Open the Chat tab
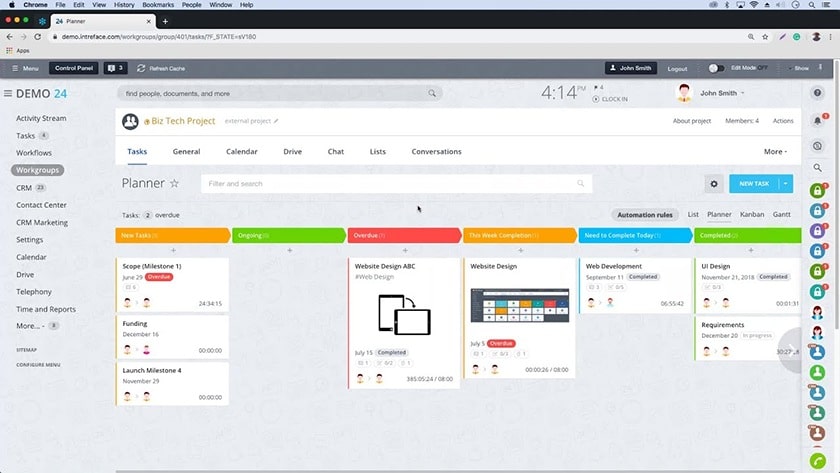The height and width of the screenshot is (473, 840). (336, 152)
